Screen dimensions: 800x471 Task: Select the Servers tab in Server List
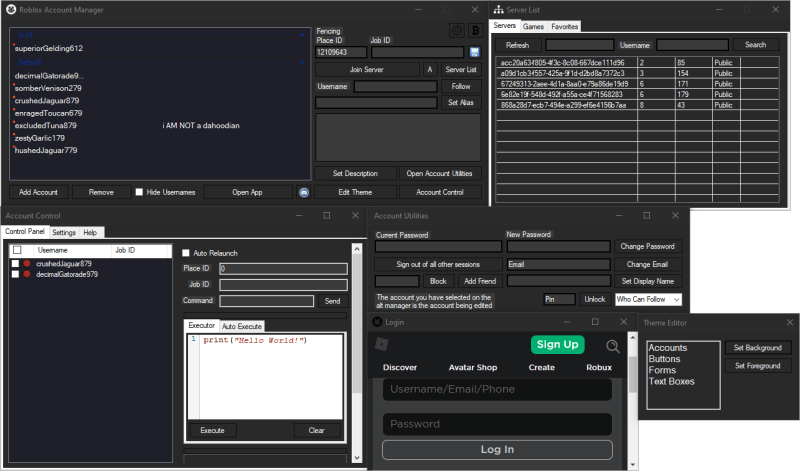(x=505, y=26)
